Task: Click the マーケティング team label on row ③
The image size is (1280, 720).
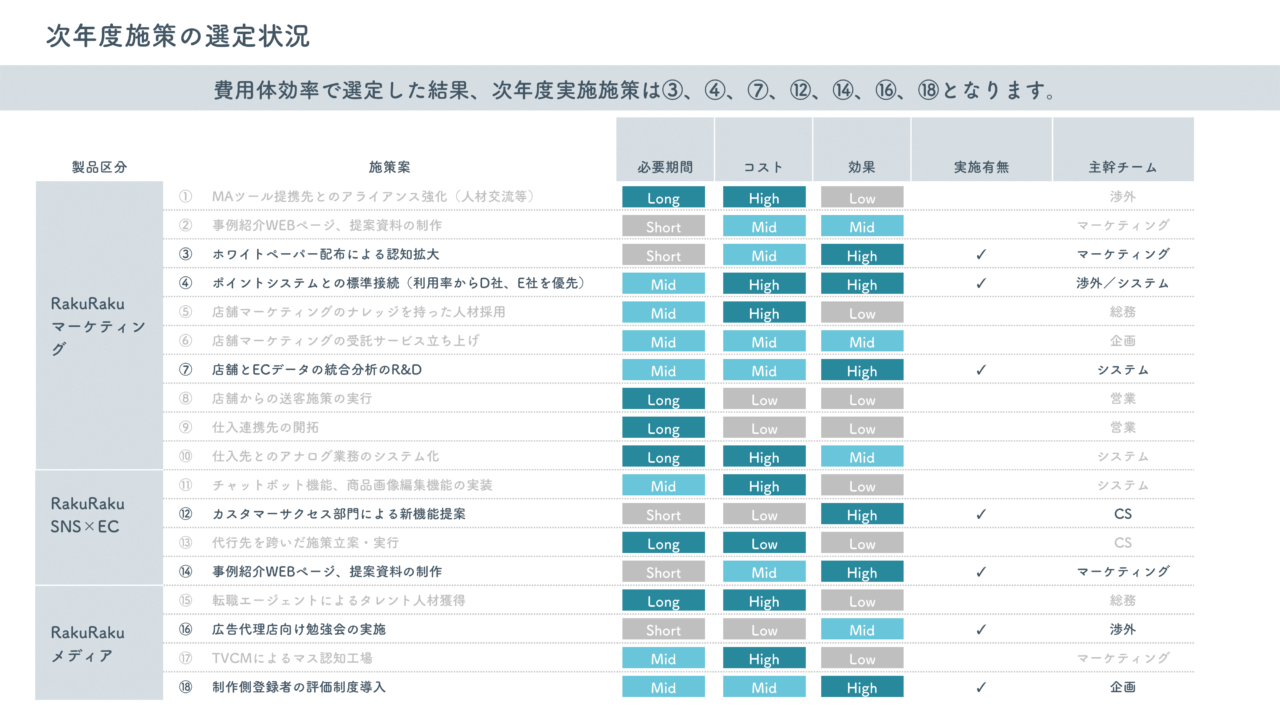Action: (1122, 255)
